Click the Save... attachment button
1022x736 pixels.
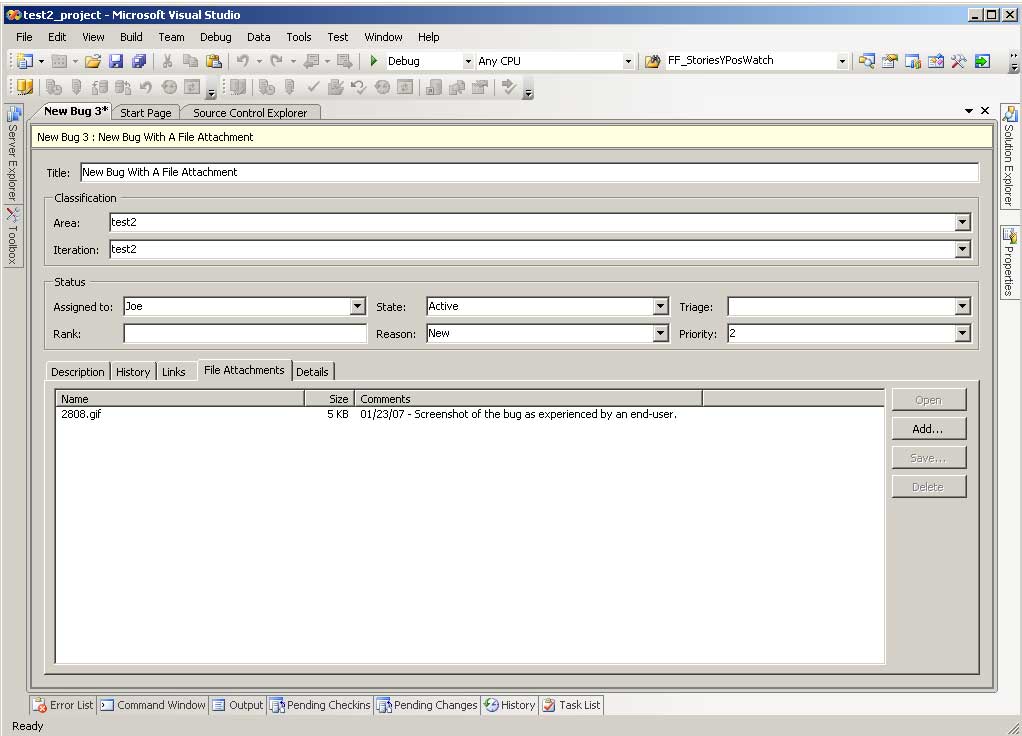pos(928,458)
